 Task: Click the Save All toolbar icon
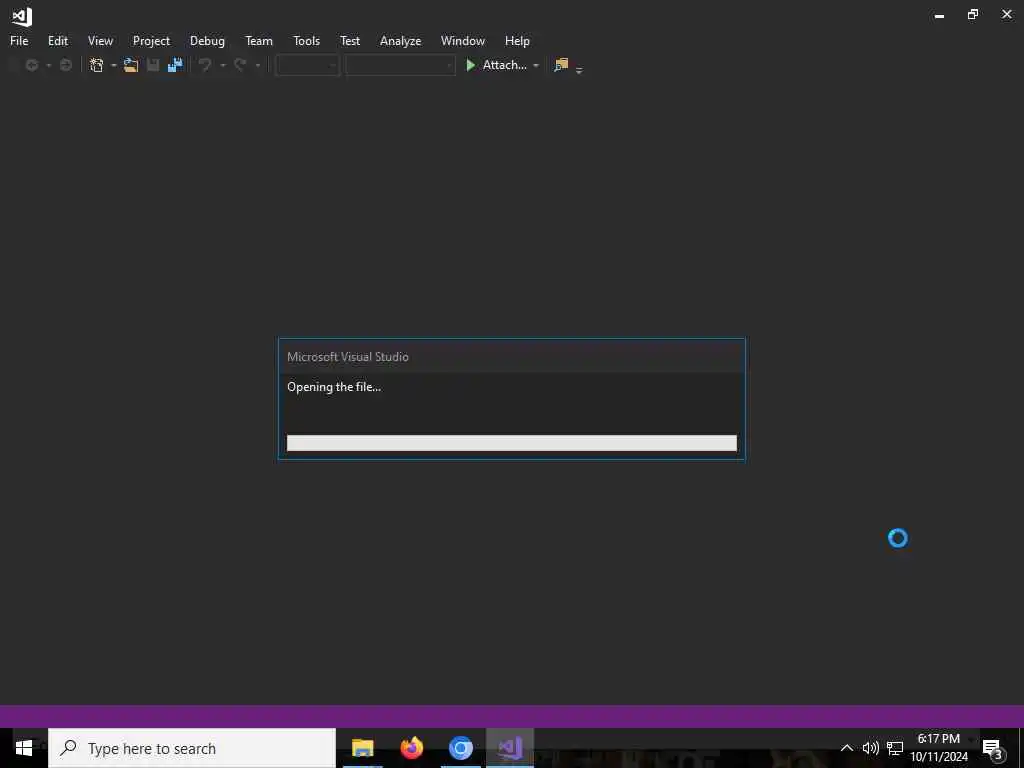coord(175,65)
